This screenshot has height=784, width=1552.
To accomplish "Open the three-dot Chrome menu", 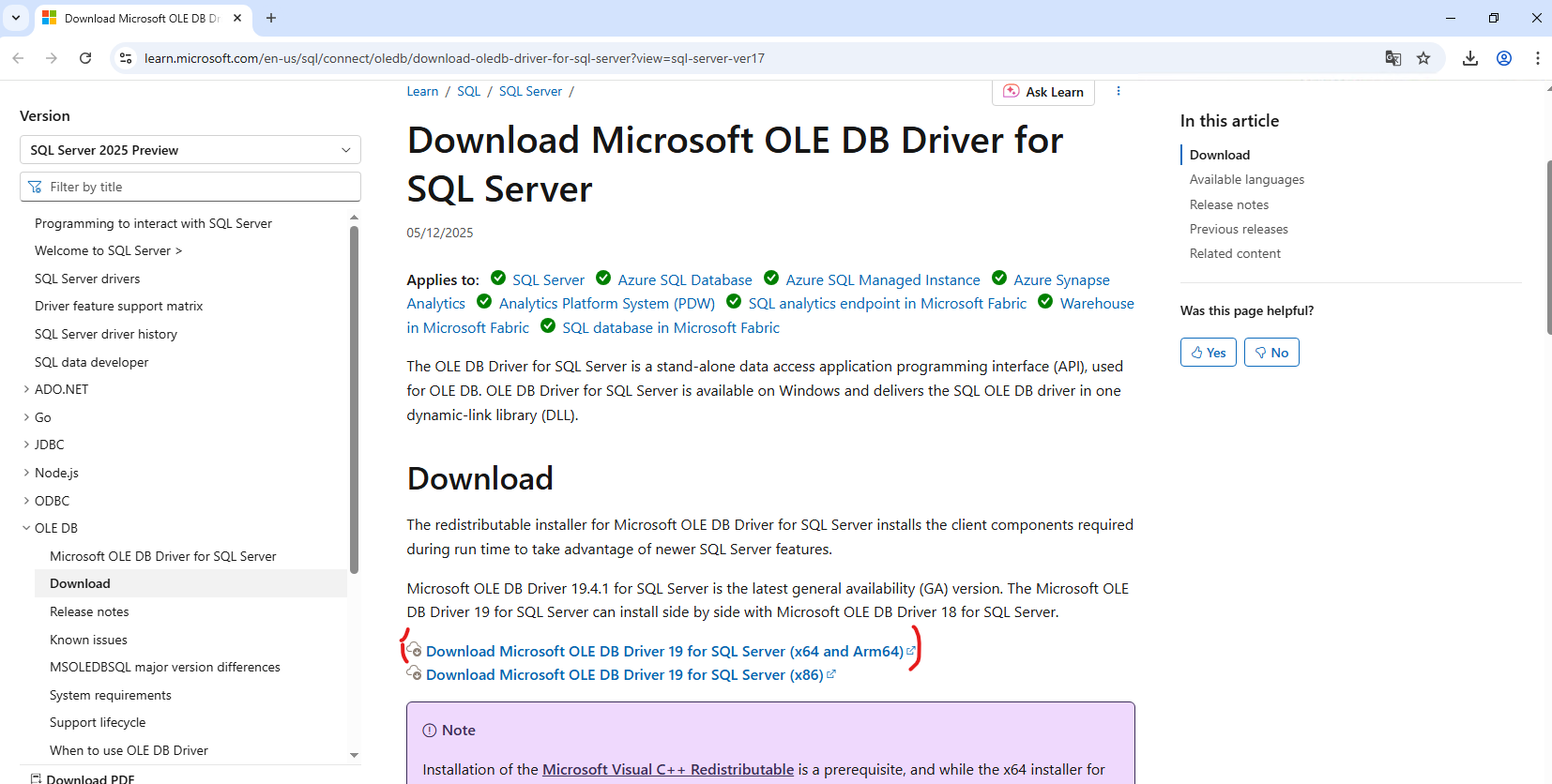I will pyautogui.click(x=1537, y=58).
